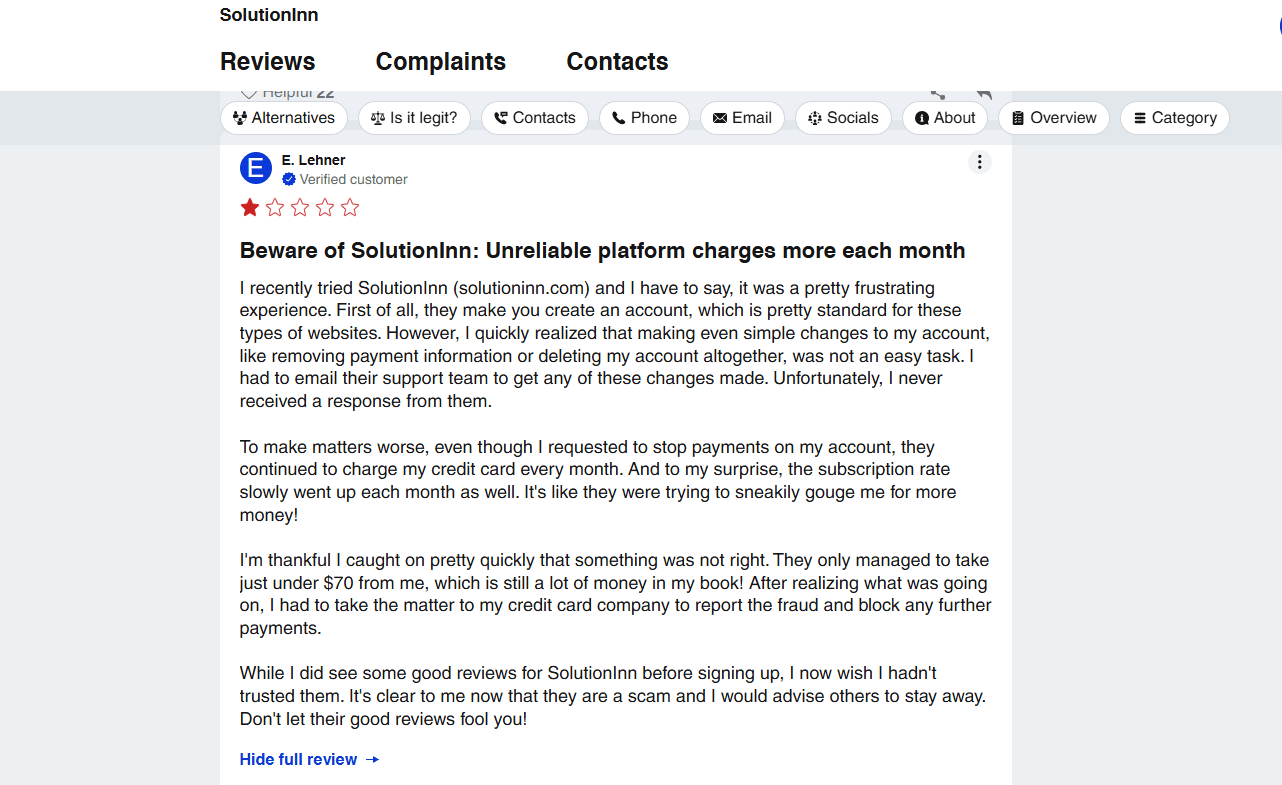Viewport: 1282px width, 785px height.
Task: Click E. Lehner's blue avatar icon
Action: tap(256, 169)
